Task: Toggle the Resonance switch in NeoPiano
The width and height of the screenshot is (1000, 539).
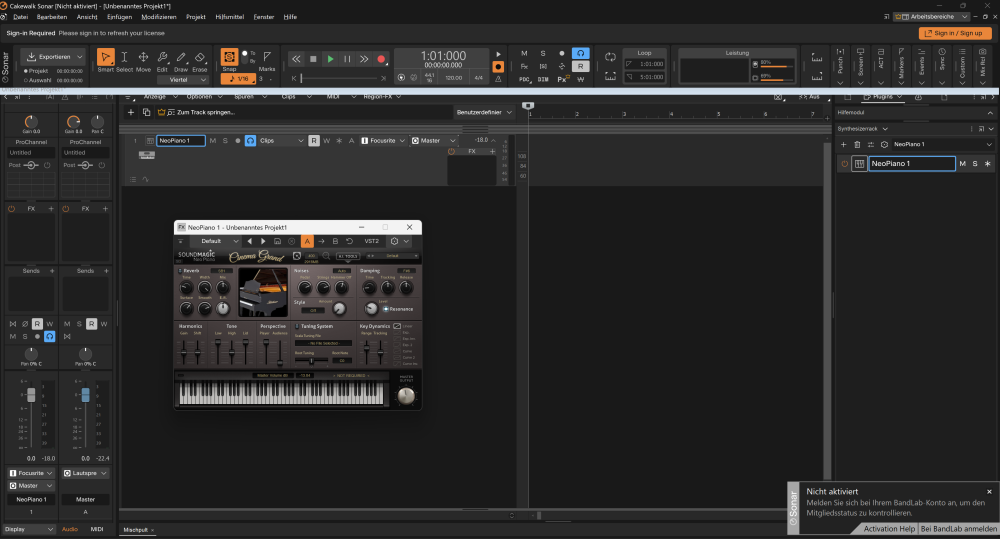Action: (x=386, y=309)
